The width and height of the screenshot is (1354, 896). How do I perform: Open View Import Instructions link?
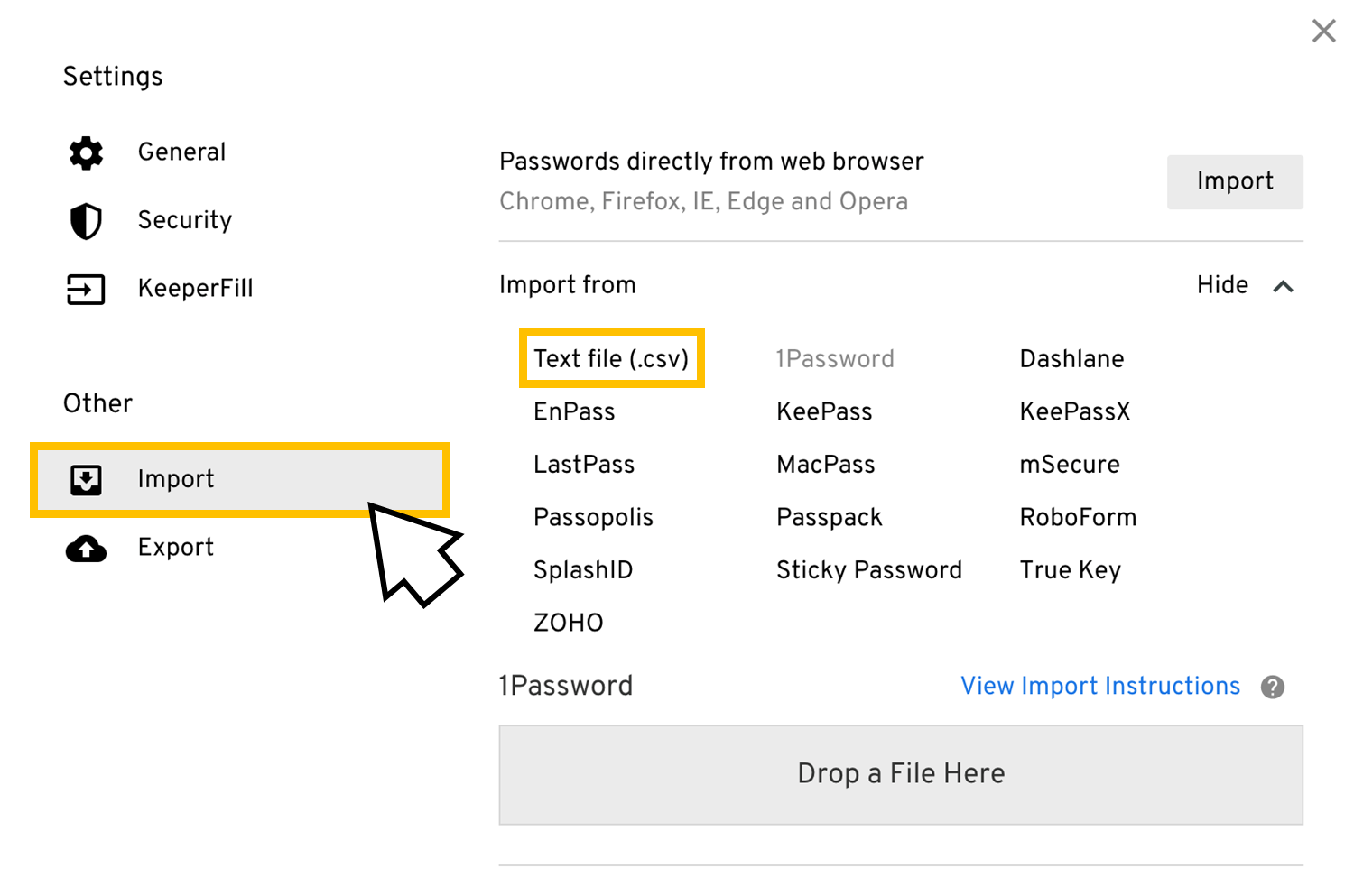tap(1100, 687)
